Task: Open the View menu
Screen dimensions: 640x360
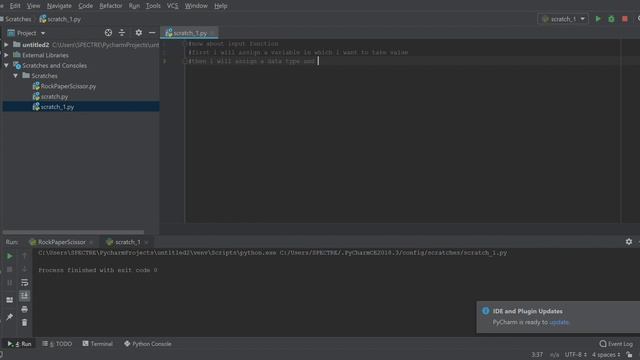Action: 33,6
